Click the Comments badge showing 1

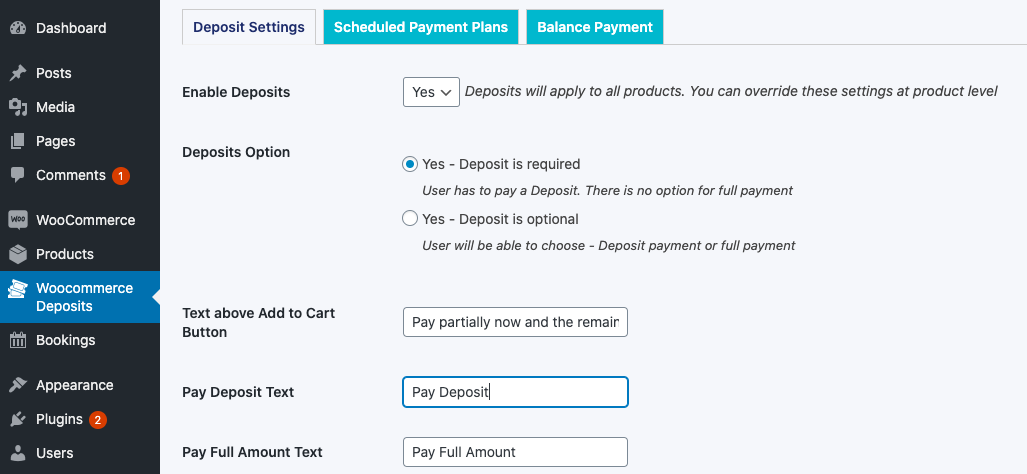pos(121,175)
